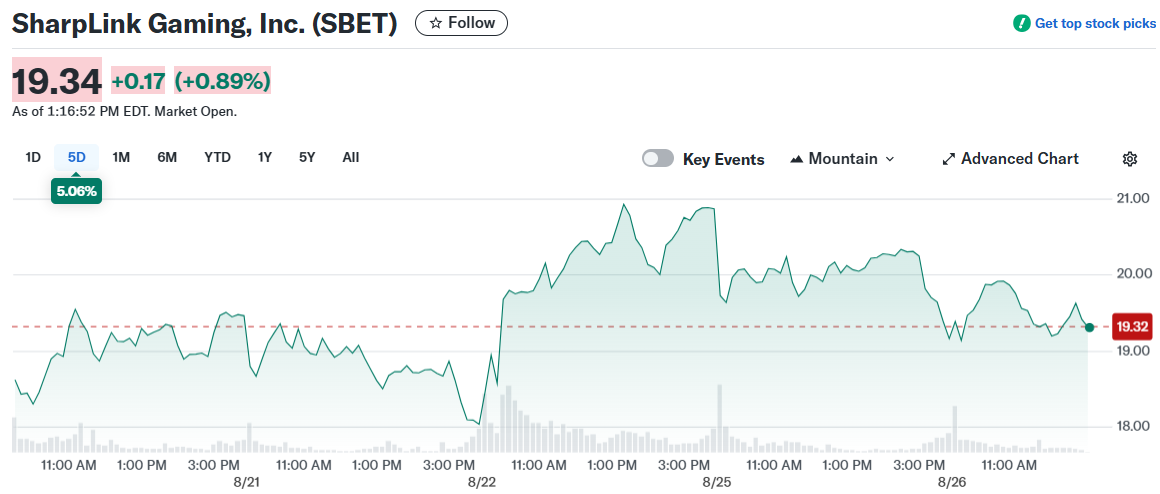Open Get top stock picks link
Screen dimensions: 1160x494
click(1094, 23)
